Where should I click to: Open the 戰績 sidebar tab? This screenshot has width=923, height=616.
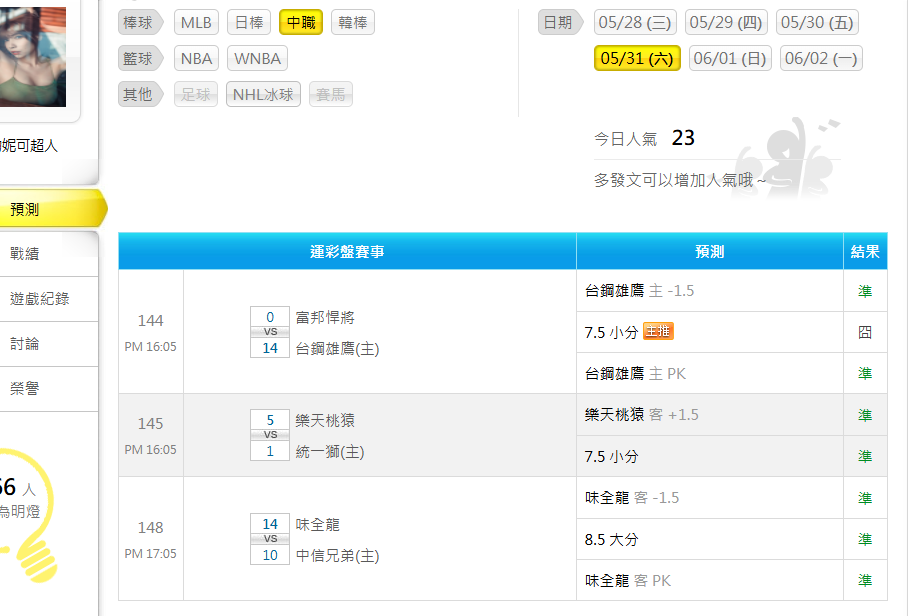tap(49, 254)
